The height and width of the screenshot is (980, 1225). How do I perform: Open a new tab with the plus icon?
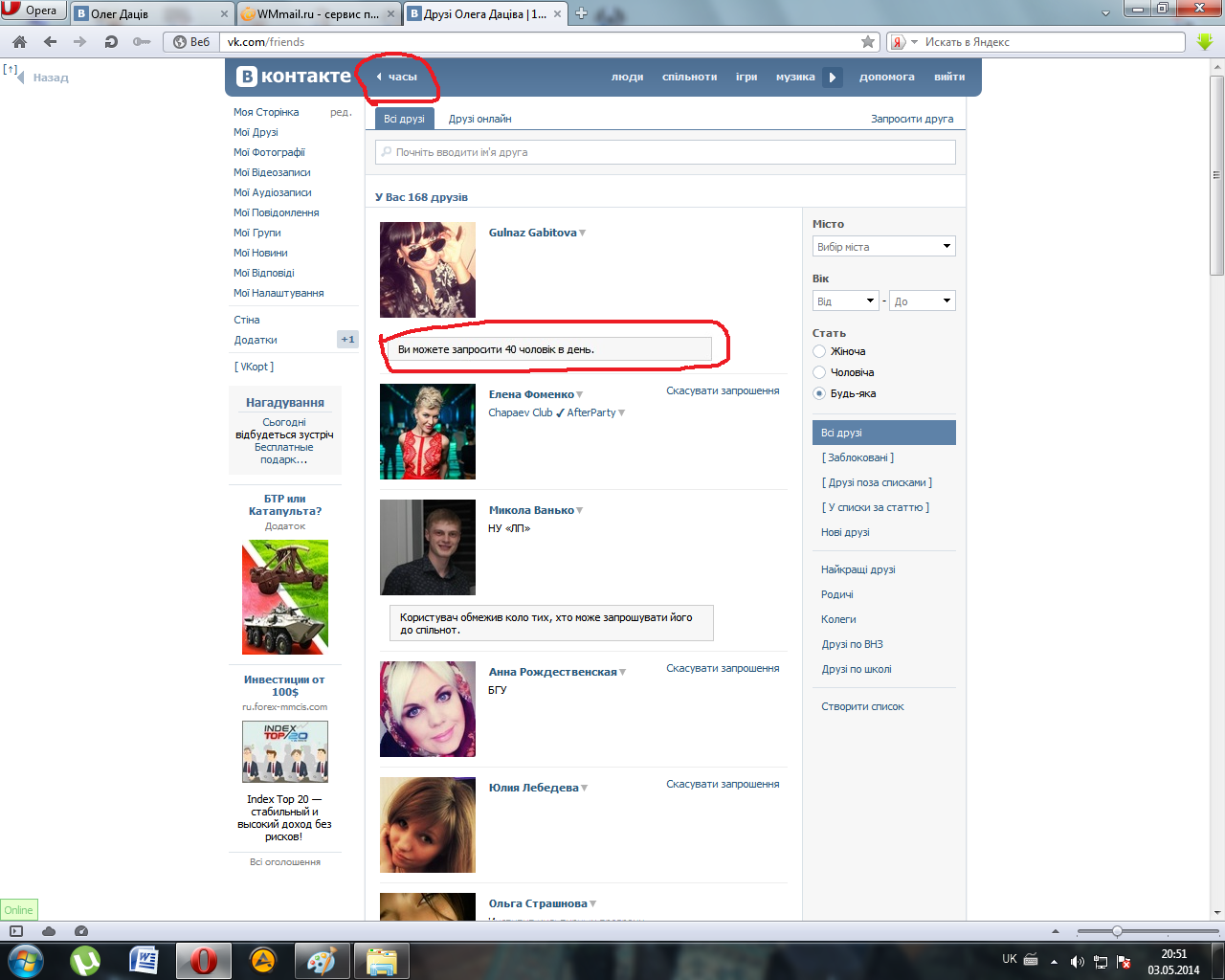pyautogui.click(x=581, y=13)
